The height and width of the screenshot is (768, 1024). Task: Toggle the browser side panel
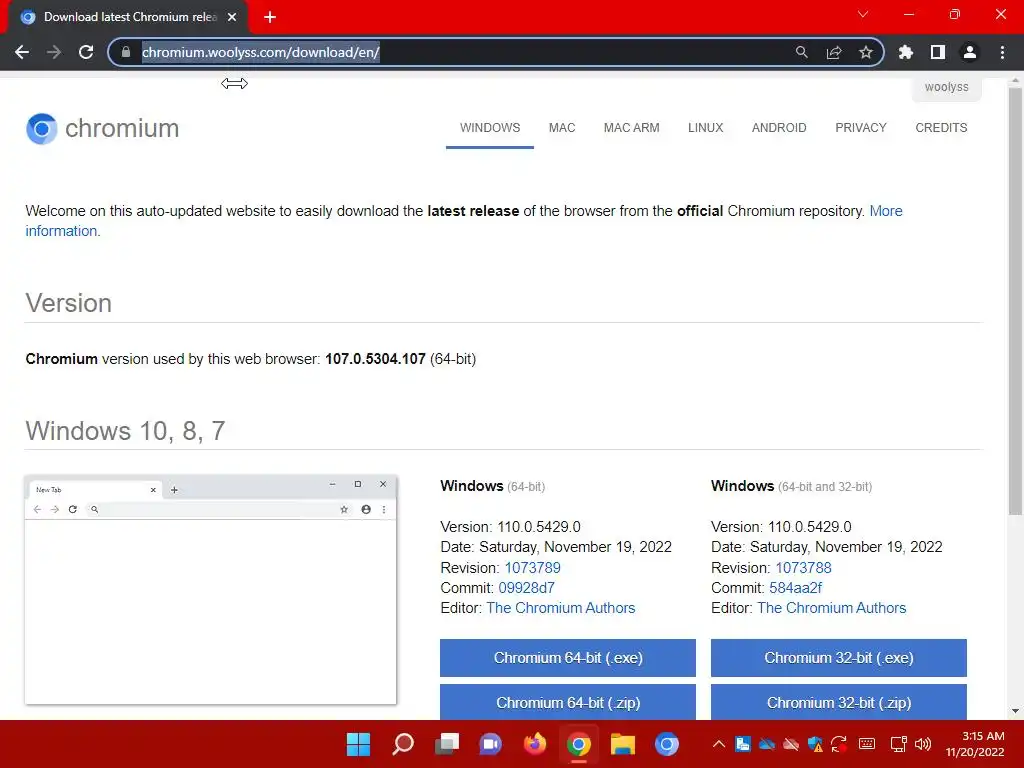pos(938,52)
